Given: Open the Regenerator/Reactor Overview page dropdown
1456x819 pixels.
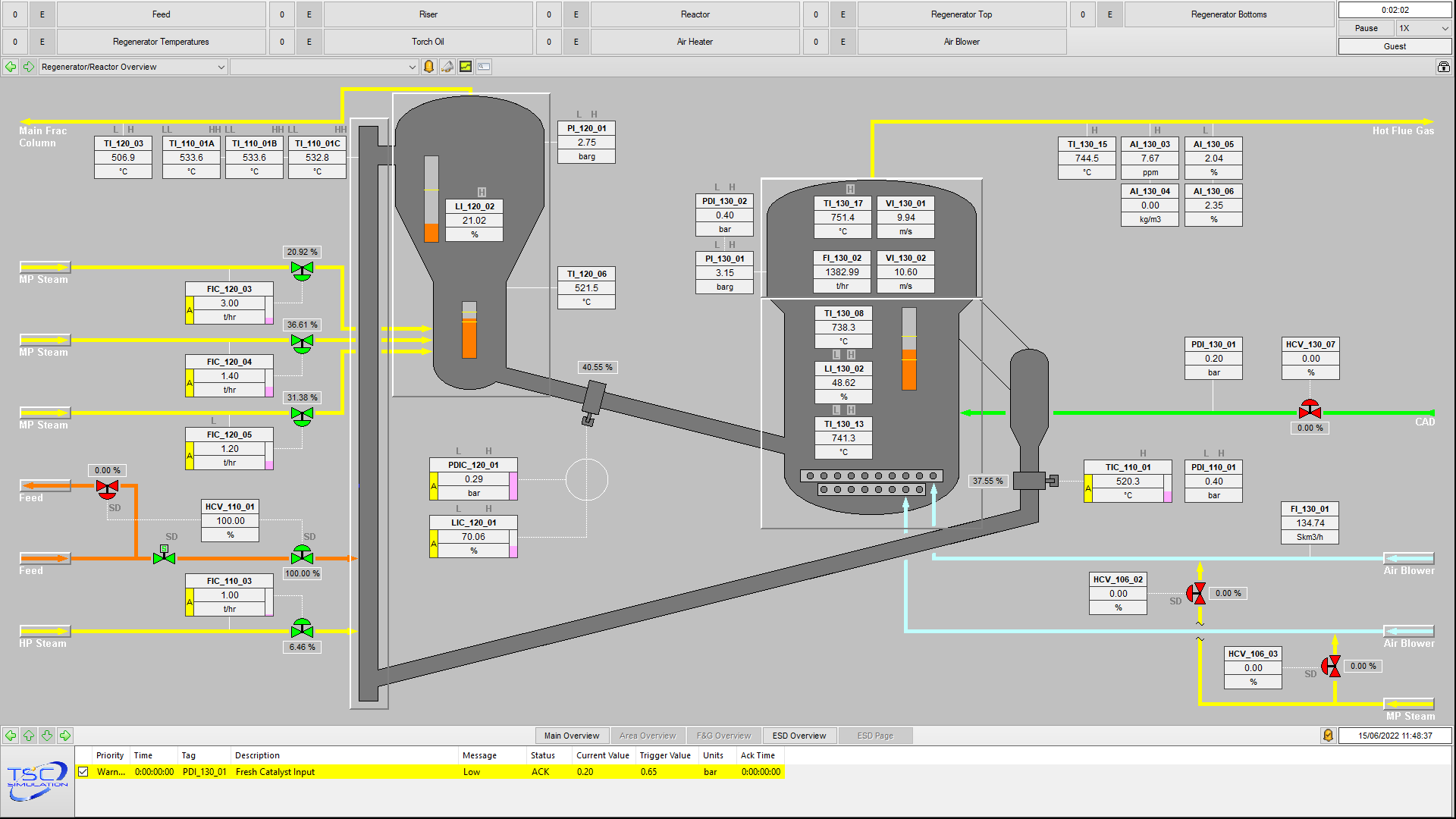Looking at the screenshot, I should click(x=133, y=67).
